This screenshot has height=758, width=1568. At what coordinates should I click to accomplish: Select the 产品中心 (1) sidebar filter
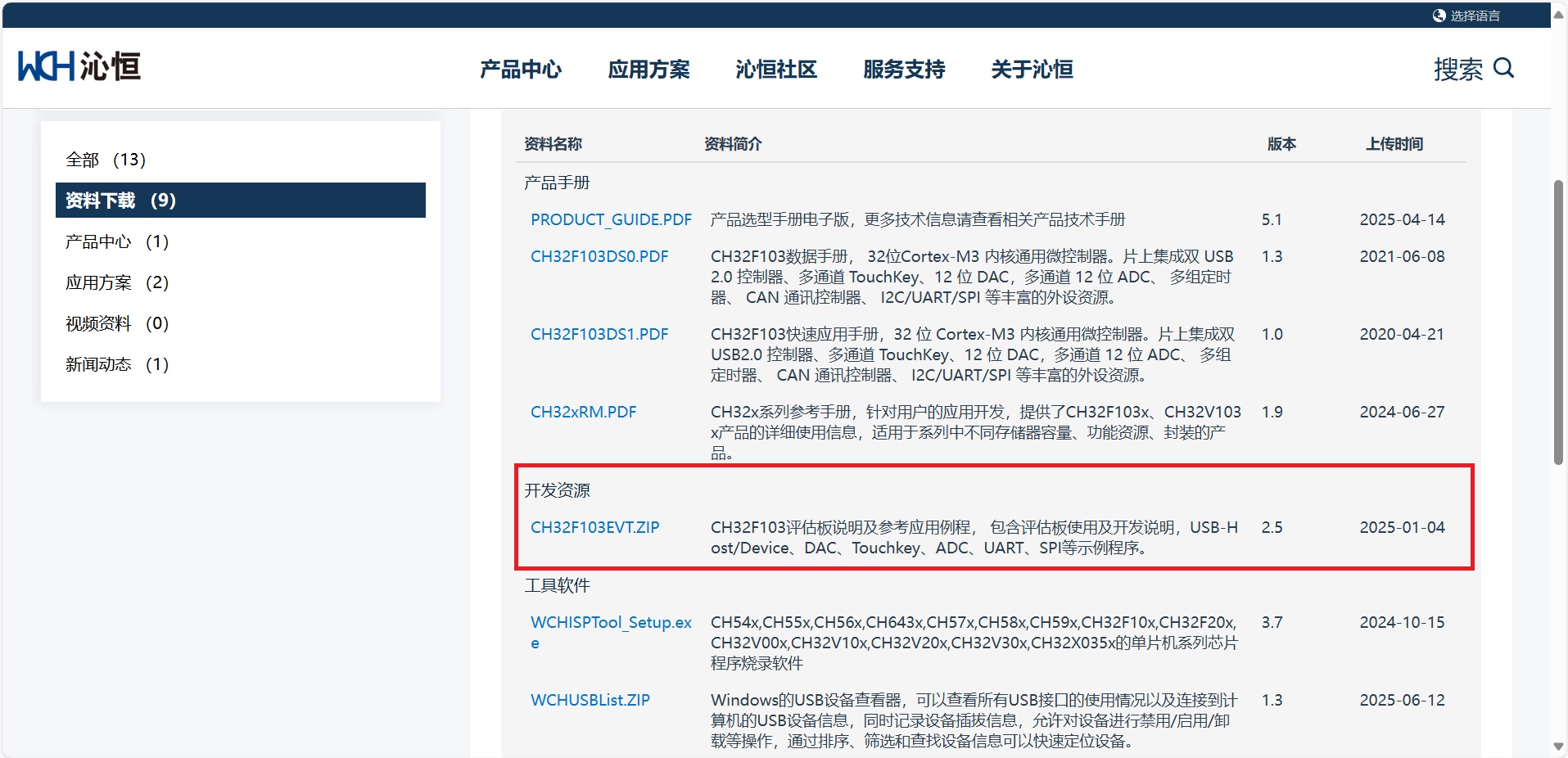[117, 241]
